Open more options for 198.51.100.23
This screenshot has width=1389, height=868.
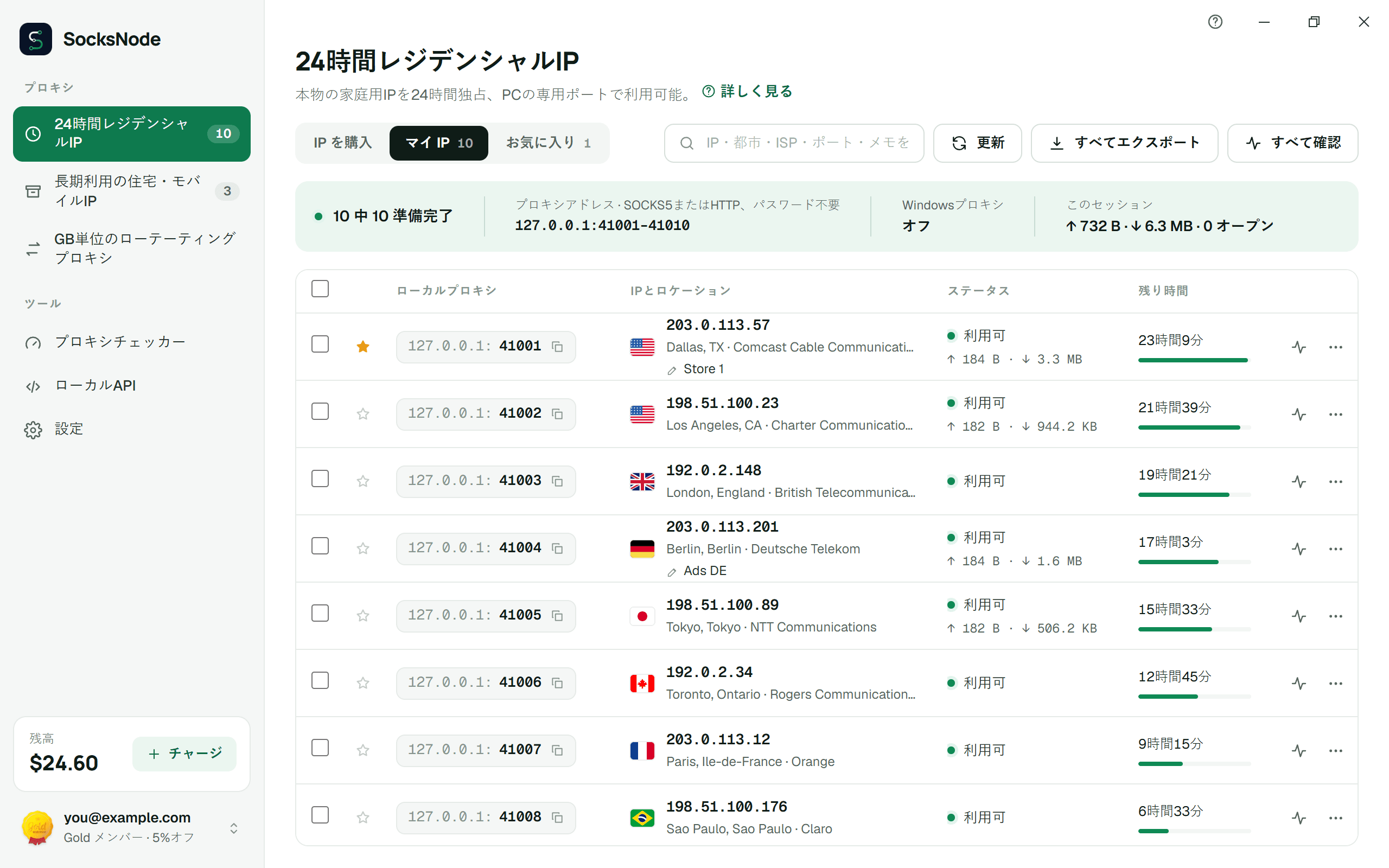pos(1335,414)
